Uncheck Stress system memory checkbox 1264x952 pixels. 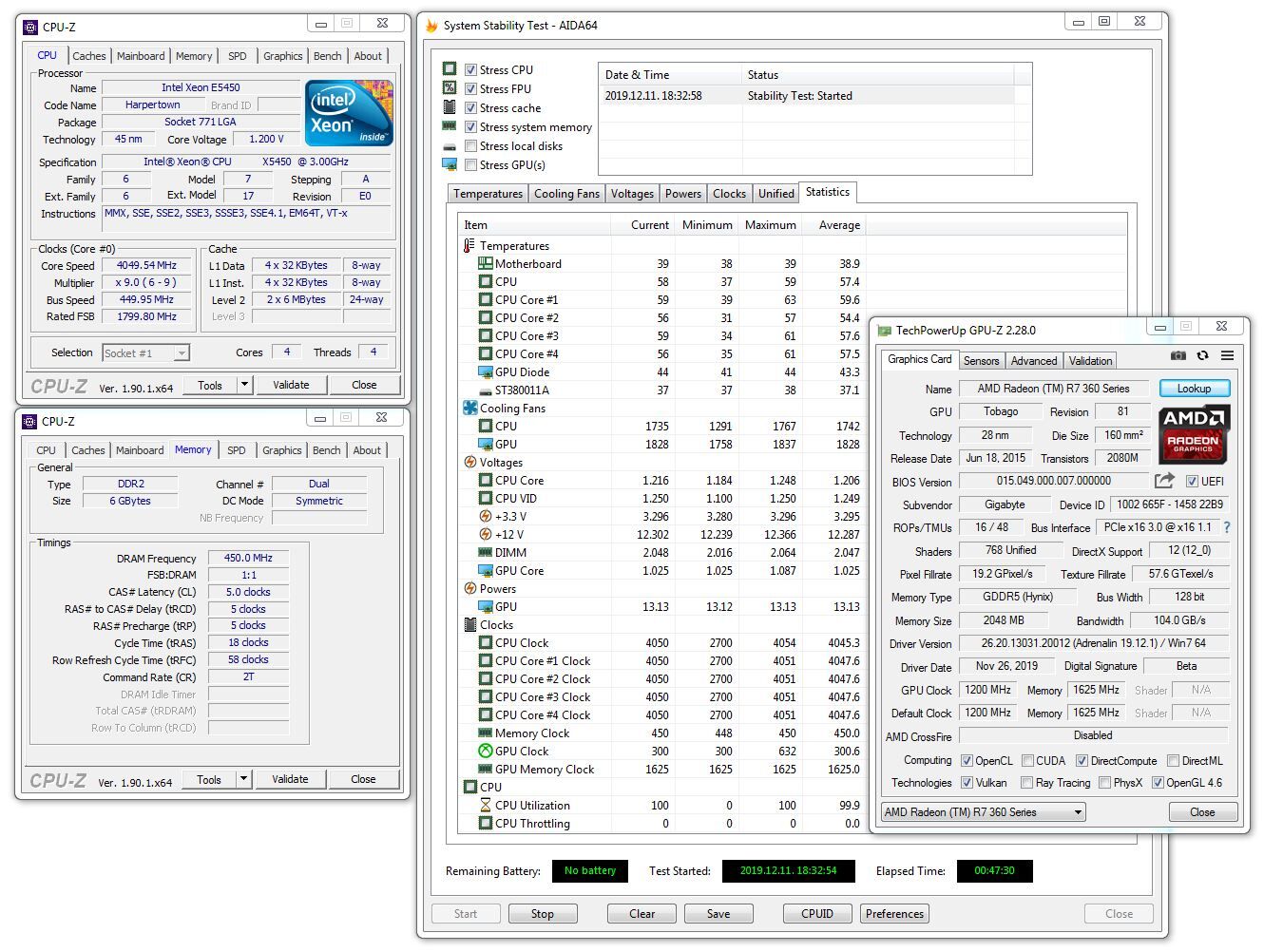click(470, 126)
